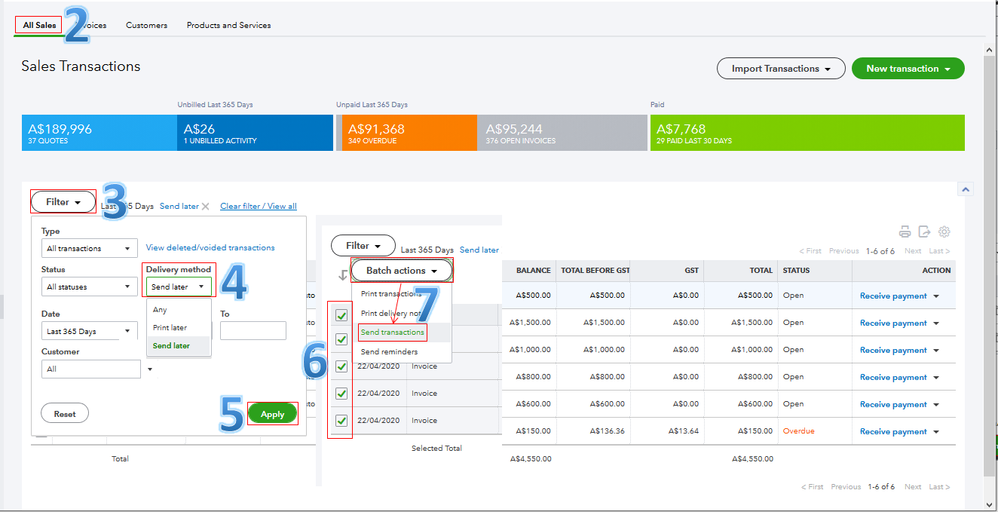Switch to the All Sales tab
The height and width of the screenshot is (512, 998).
pyautogui.click(x=39, y=25)
